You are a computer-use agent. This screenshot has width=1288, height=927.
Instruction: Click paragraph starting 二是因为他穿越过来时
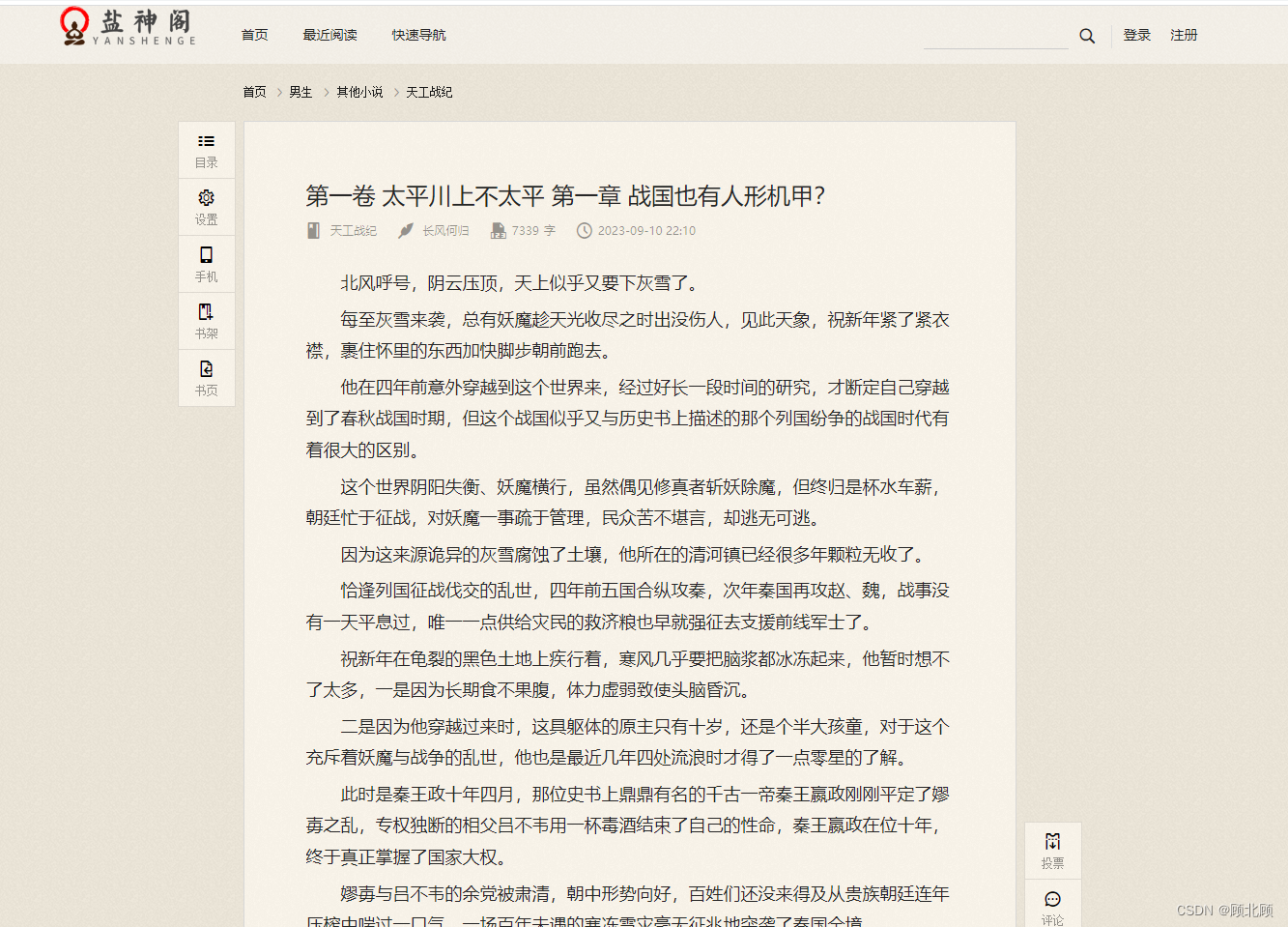coord(628,741)
